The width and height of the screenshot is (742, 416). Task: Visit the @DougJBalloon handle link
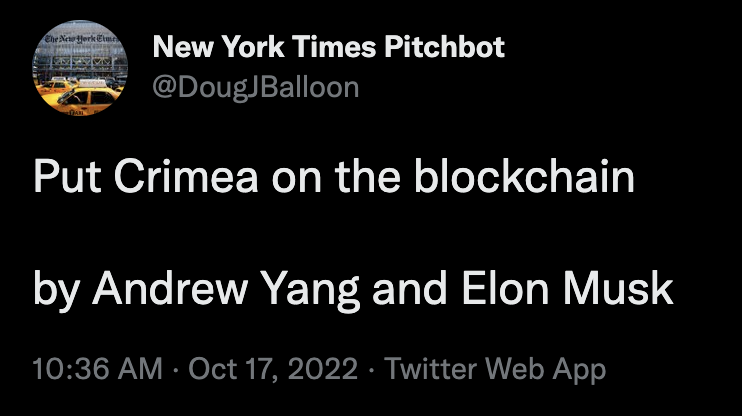pyautogui.click(x=255, y=87)
